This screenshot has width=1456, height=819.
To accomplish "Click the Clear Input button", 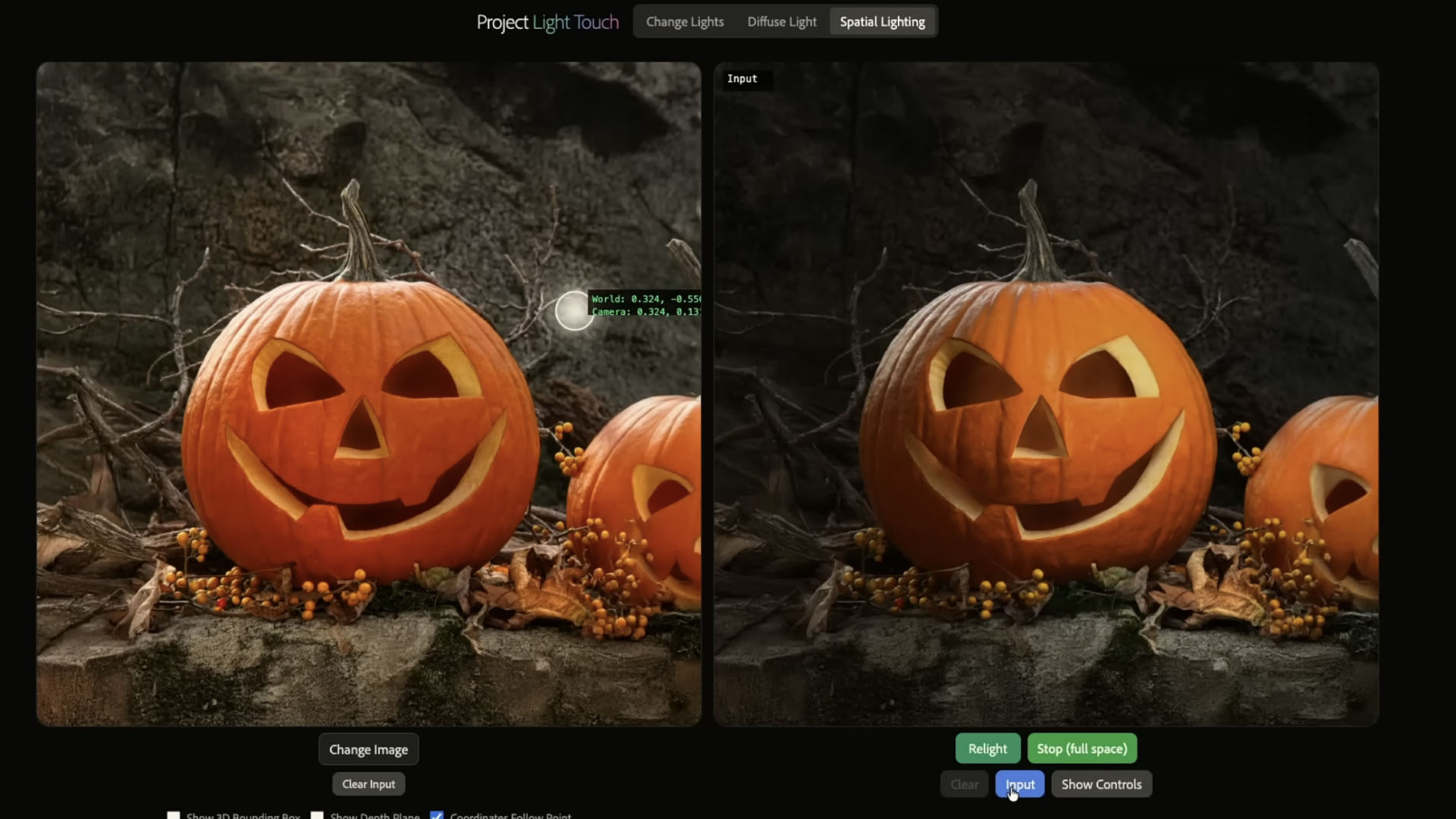I will [x=369, y=784].
